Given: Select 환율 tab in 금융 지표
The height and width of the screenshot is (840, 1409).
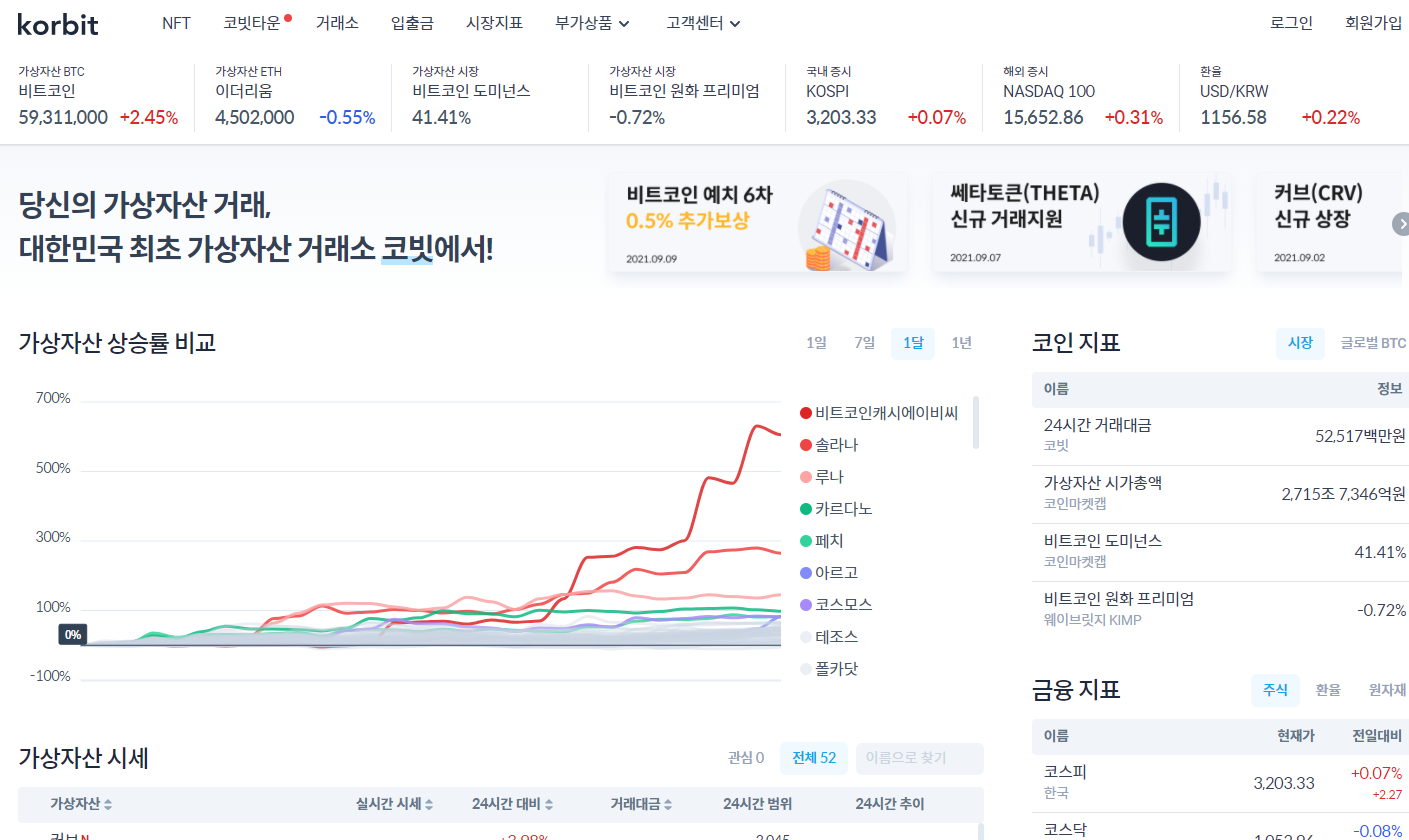Looking at the screenshot, I should 1328,690.
